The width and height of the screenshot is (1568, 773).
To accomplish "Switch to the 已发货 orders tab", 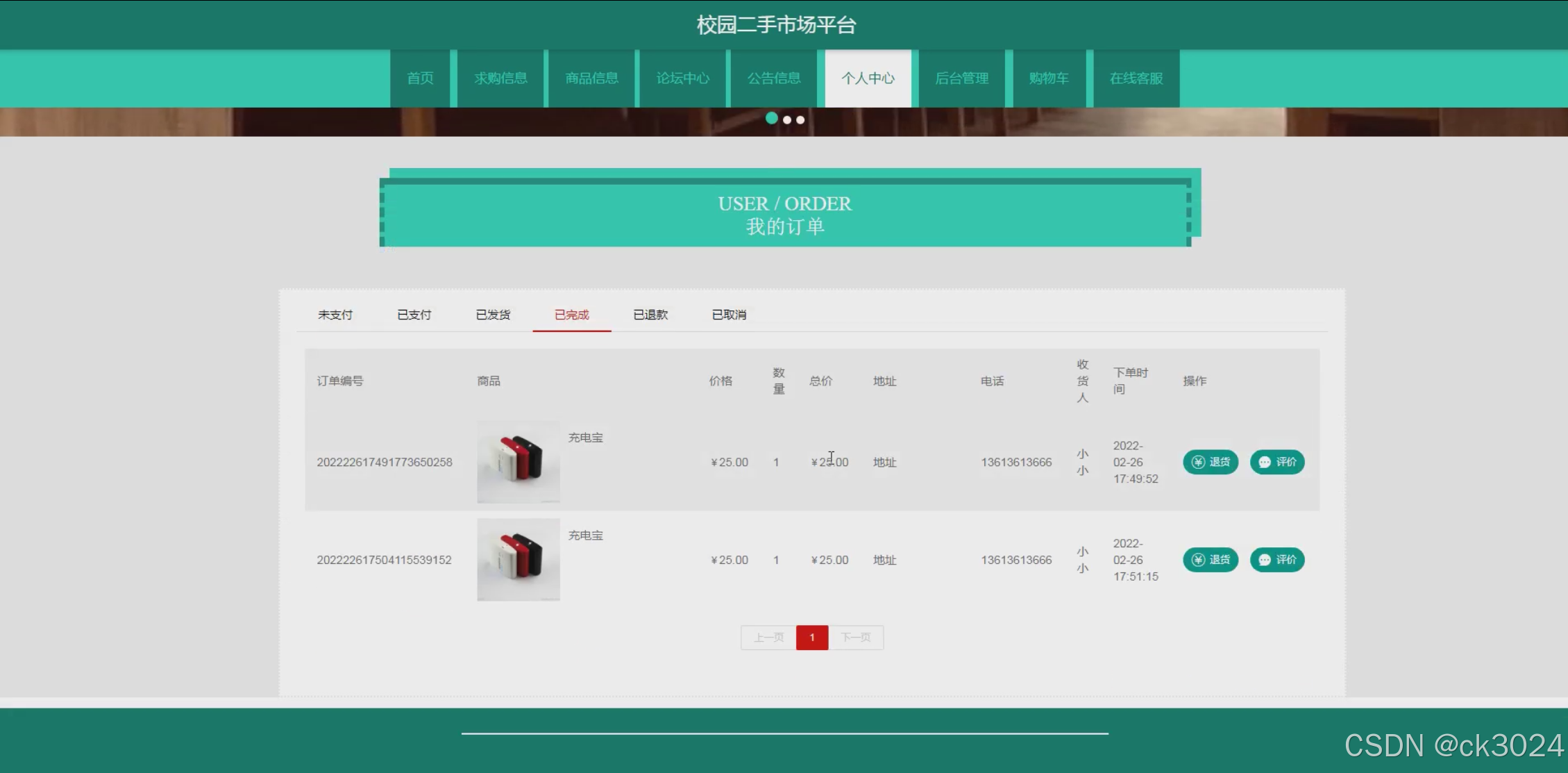I will pos(493,315).
